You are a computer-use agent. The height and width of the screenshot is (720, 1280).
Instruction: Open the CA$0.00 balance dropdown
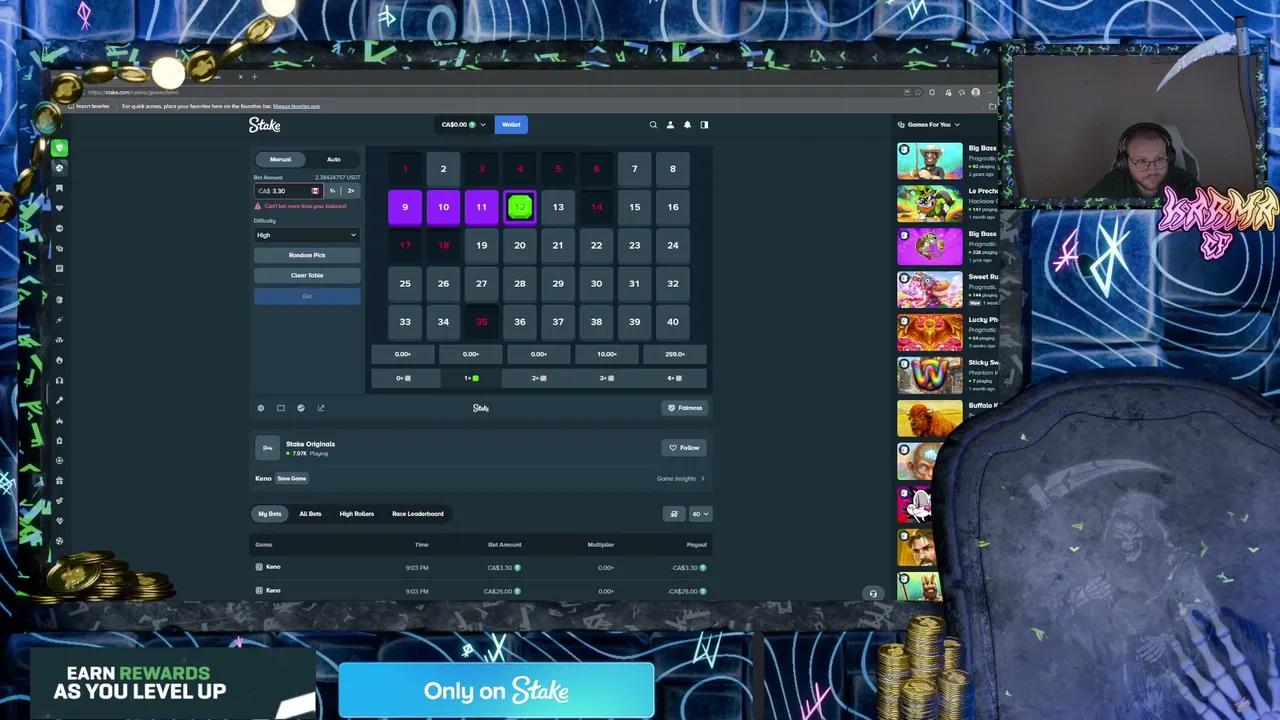click(x=463, y=125)
